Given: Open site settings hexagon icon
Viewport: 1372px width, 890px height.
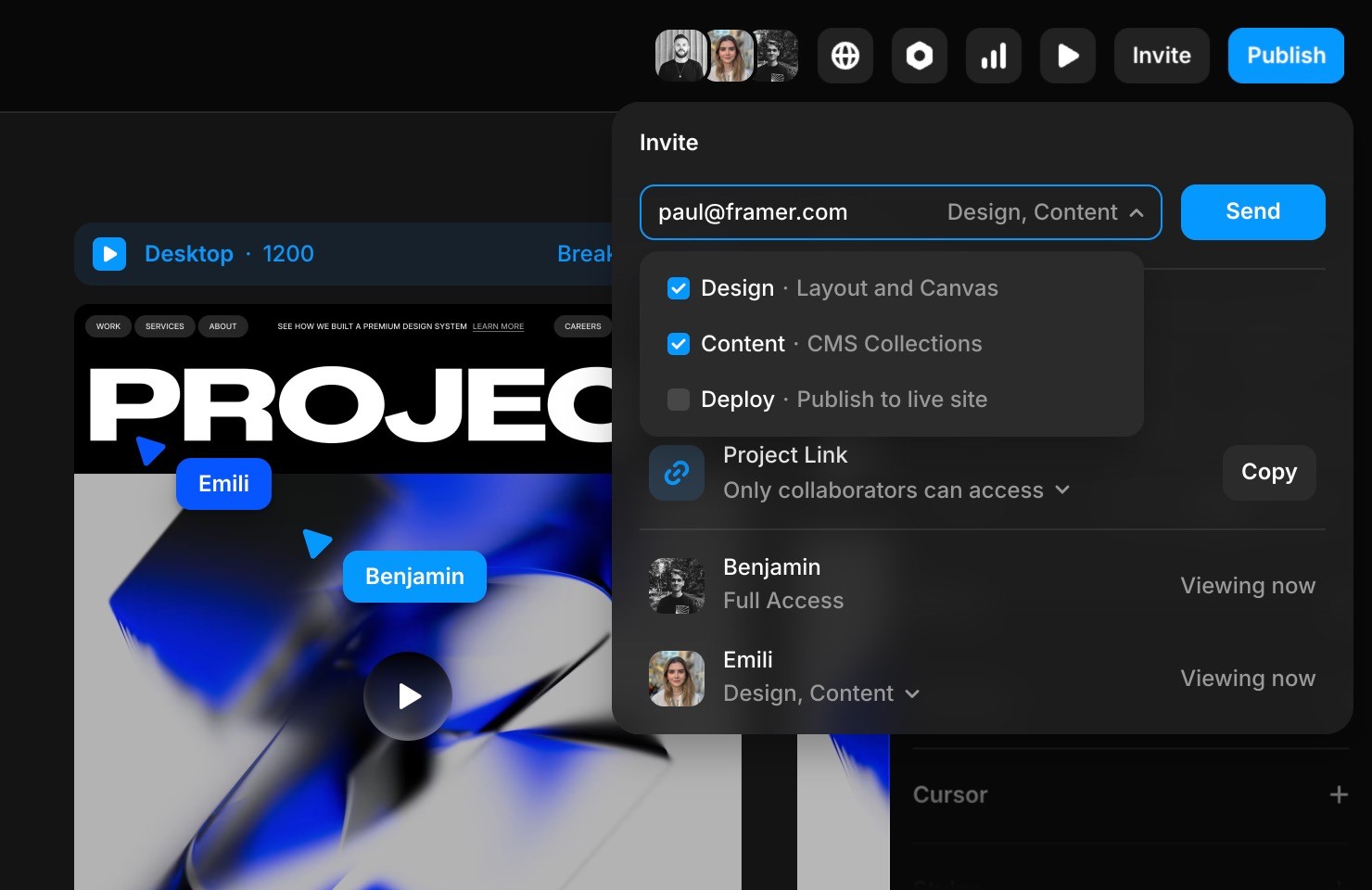Looking at the screenshot, I should pyautogui.click(x=919, y=56).
